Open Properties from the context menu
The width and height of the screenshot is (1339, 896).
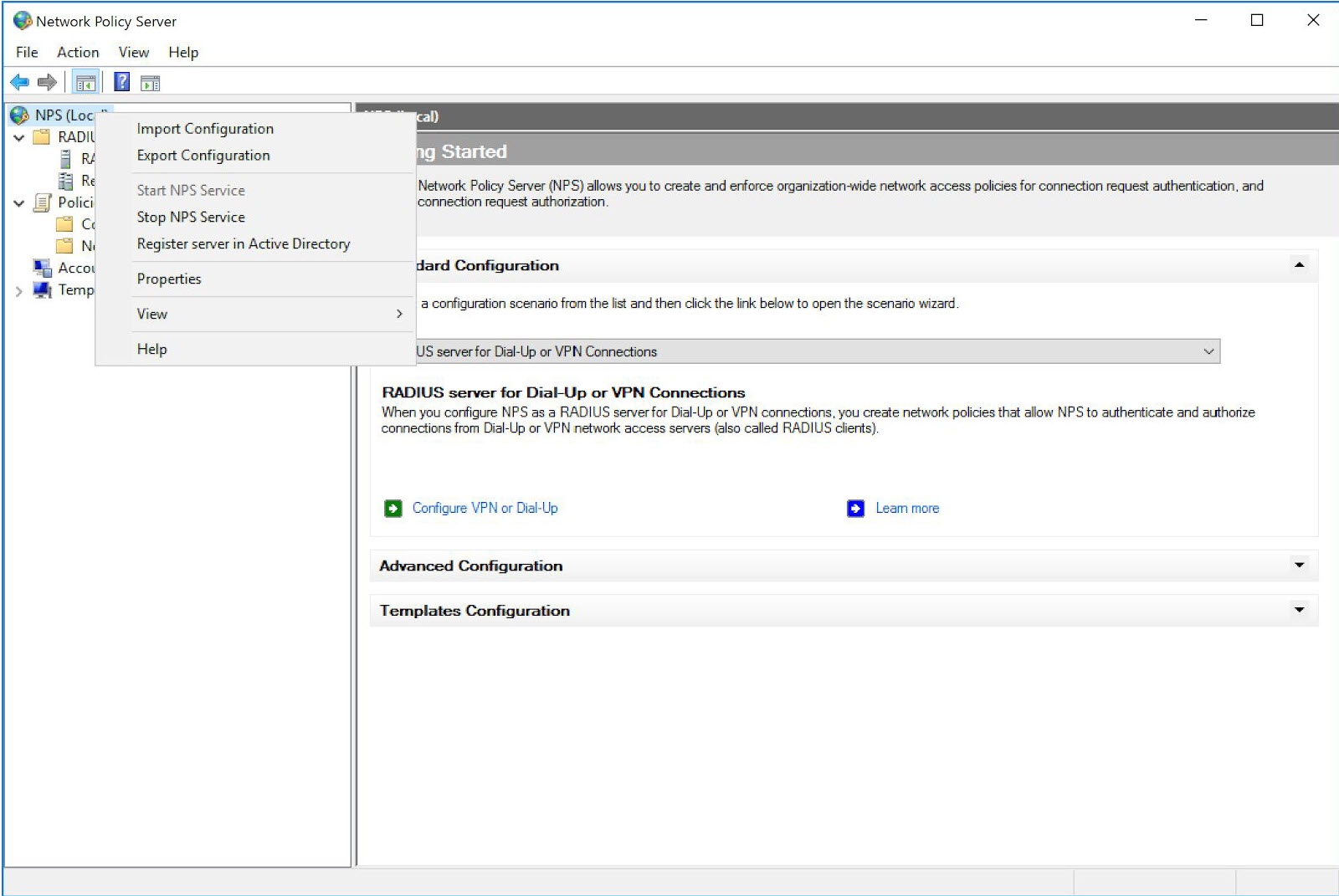(x=255, y=279)
